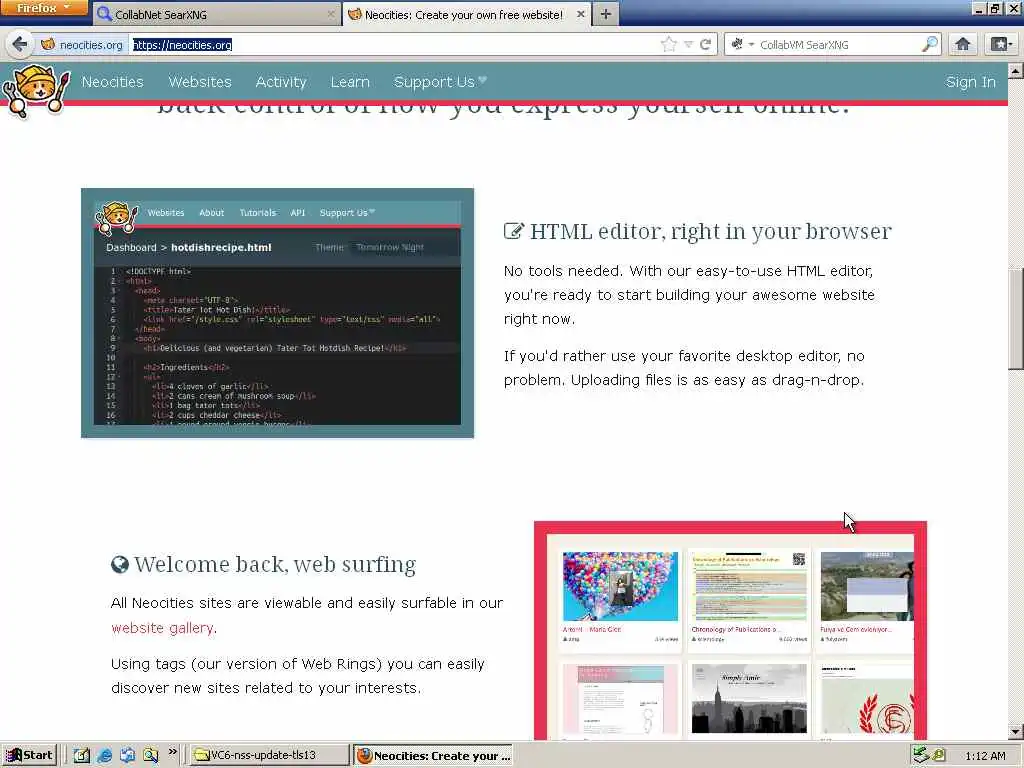Click the Windows Start button
This screenshot has width=1024, height=768.
point(30,756)
